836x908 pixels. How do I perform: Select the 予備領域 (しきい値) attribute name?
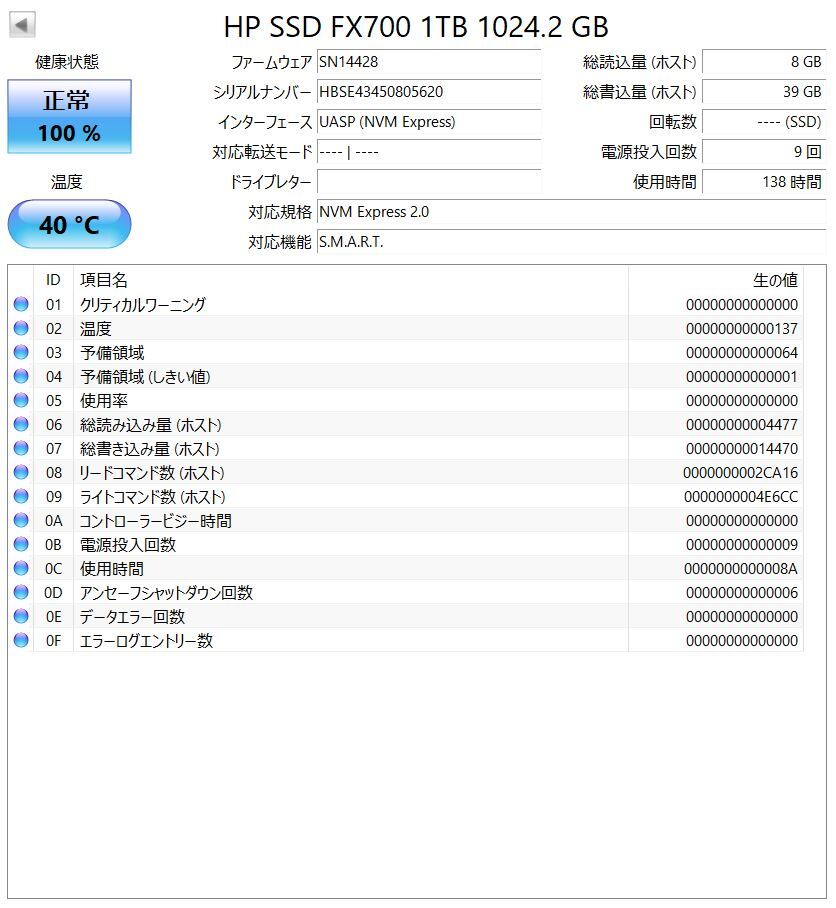(x=145, y=376)
